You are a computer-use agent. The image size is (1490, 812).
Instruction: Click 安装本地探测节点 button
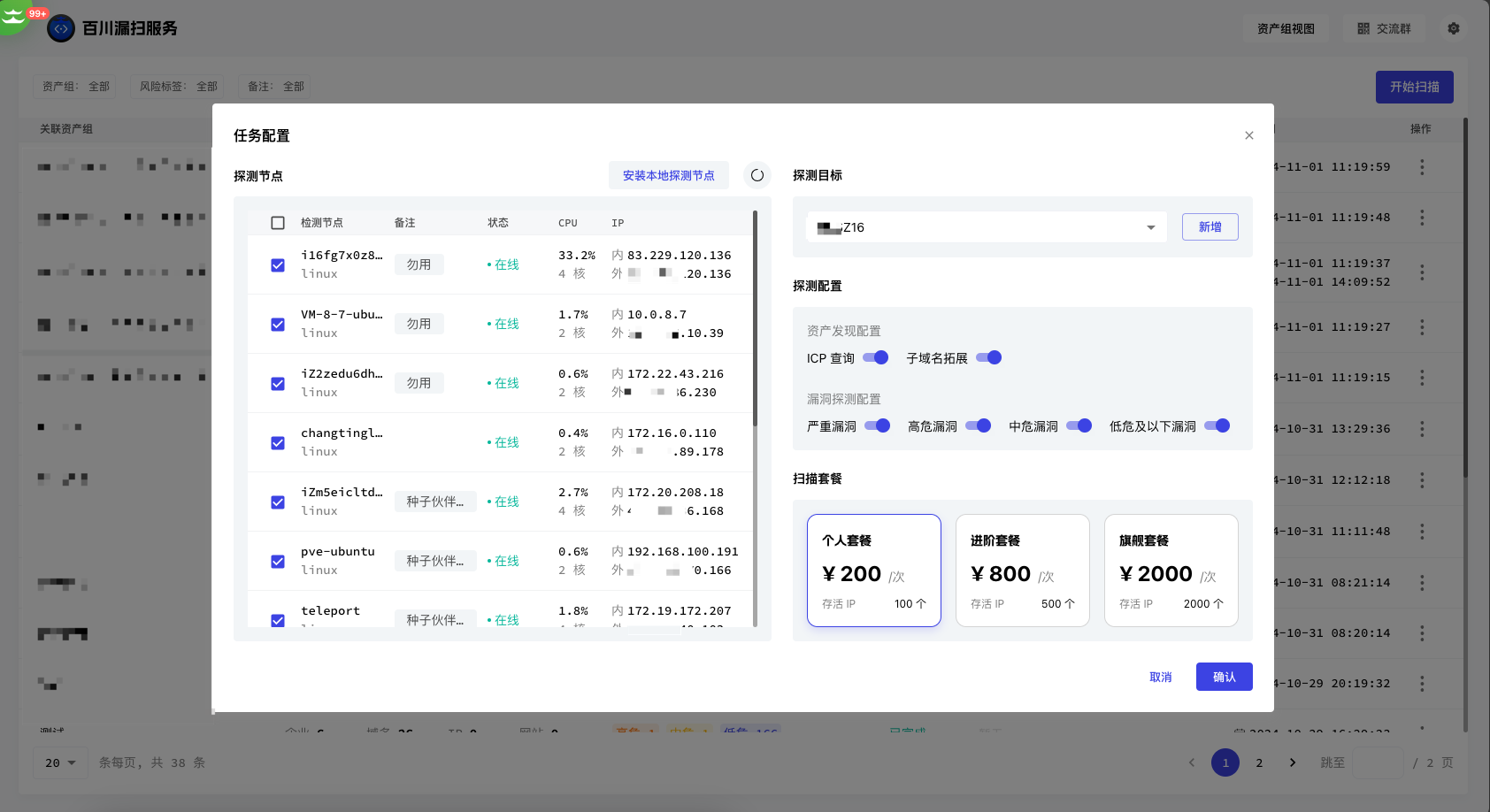(x=669, y=175)
